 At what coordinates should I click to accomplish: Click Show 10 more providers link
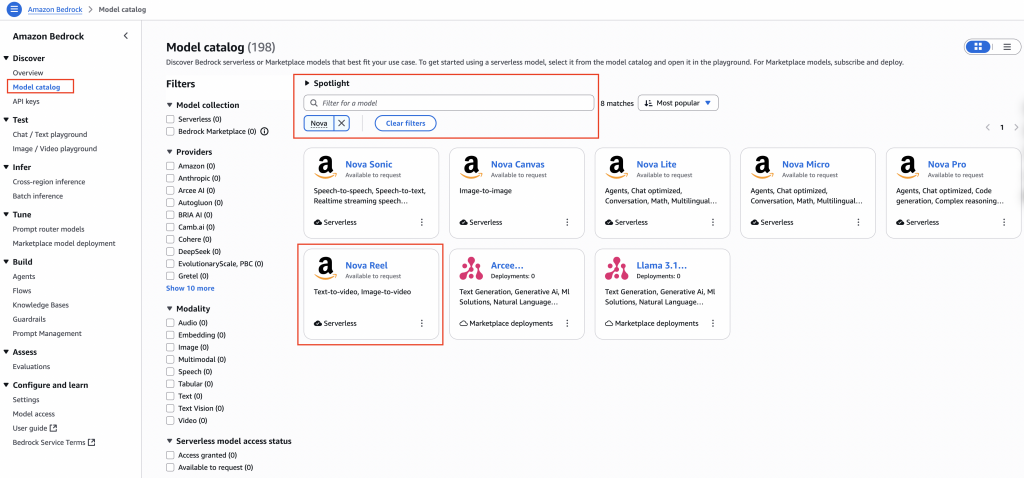click(190, 288)
